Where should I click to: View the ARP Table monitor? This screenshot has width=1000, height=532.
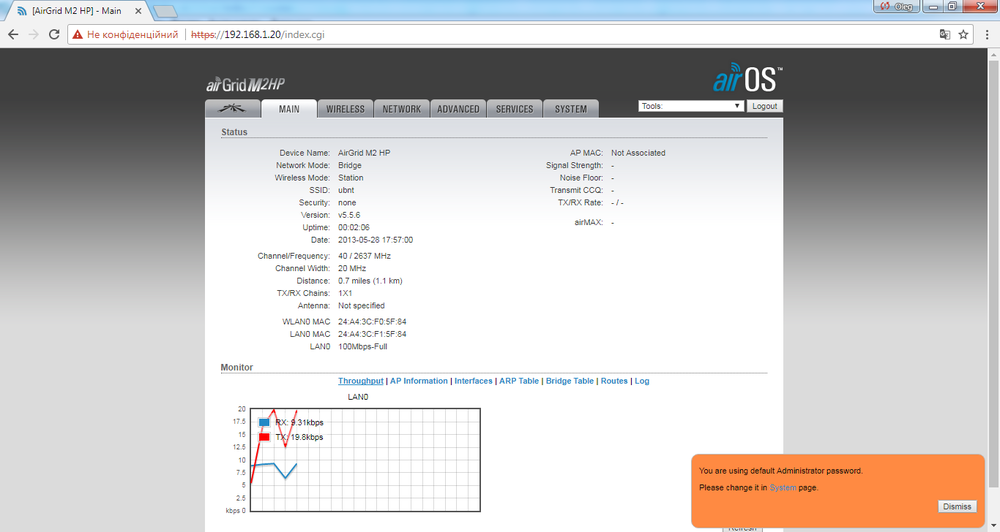(518, 381)
